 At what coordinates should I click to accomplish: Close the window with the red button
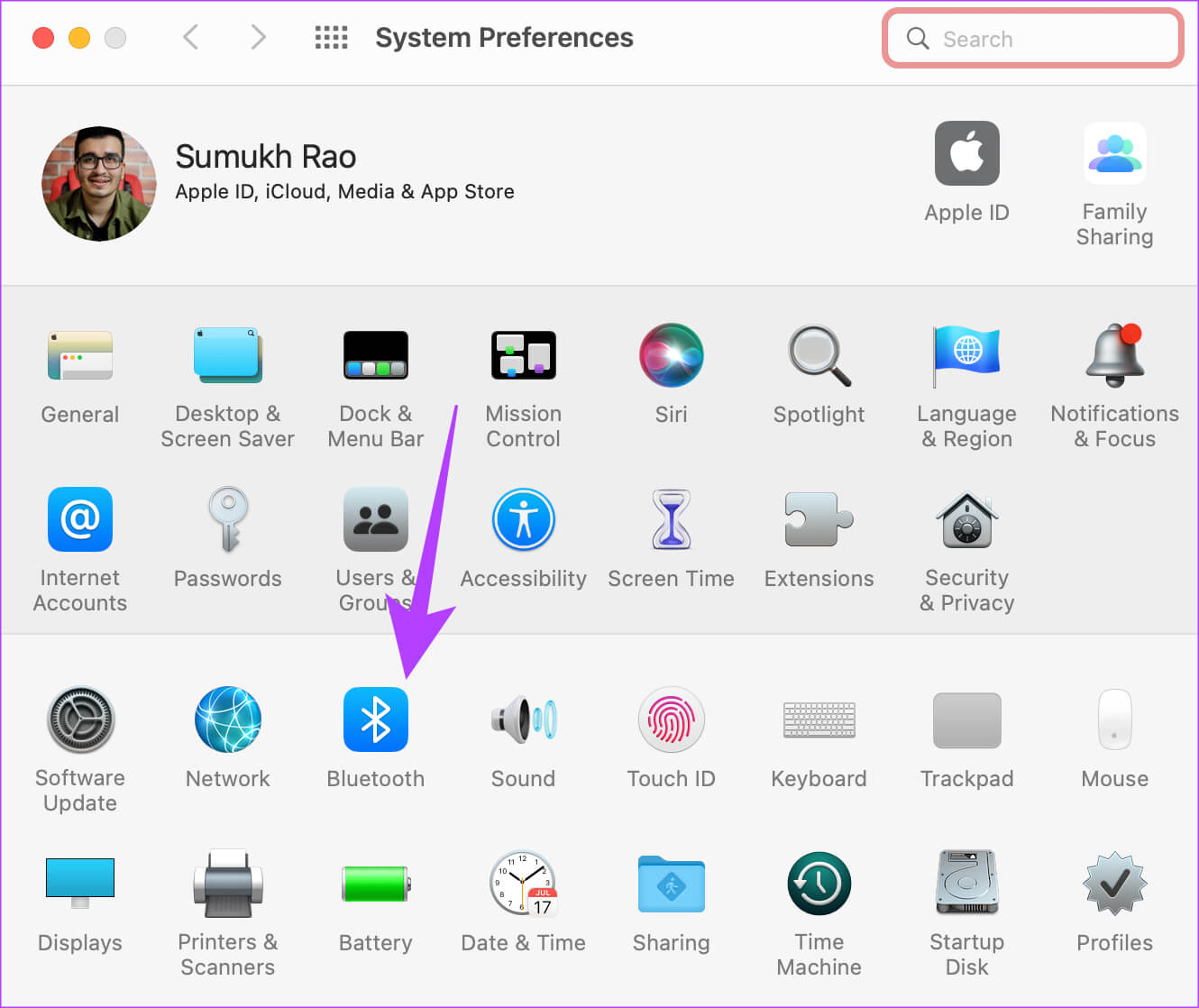coord(43,38)
